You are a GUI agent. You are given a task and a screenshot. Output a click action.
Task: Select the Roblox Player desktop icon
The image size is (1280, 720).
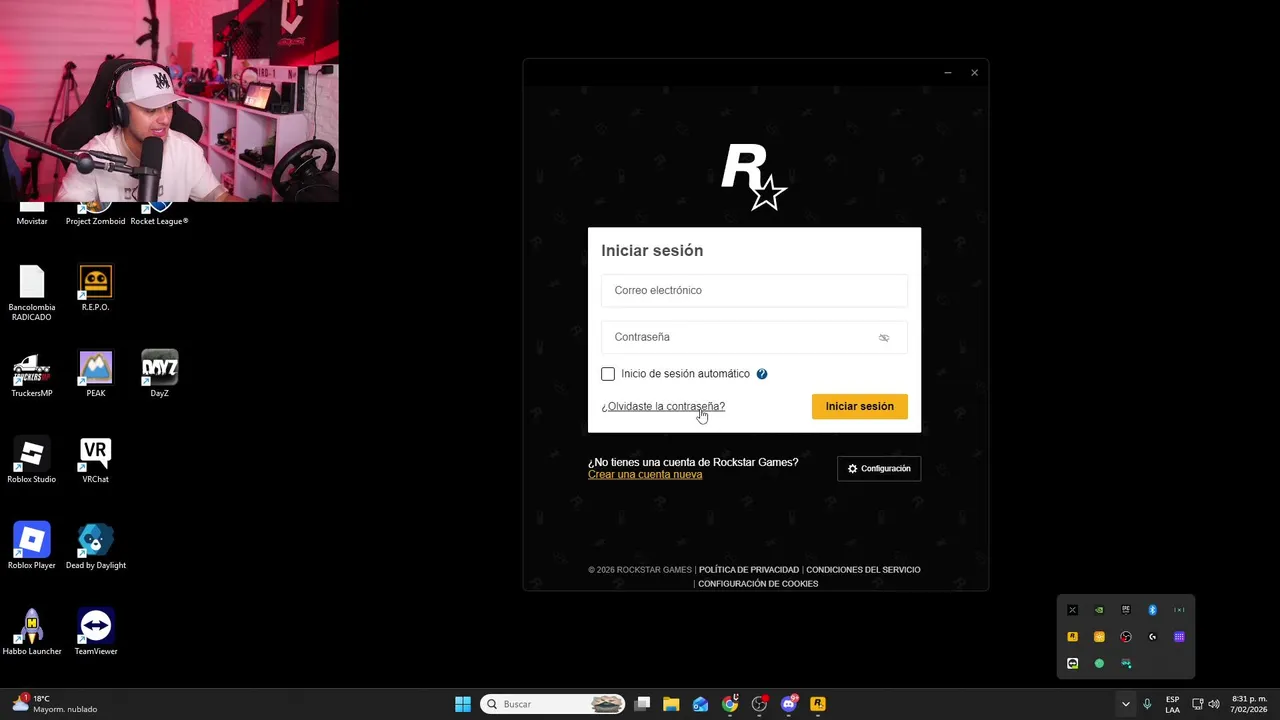pos(32,546)
